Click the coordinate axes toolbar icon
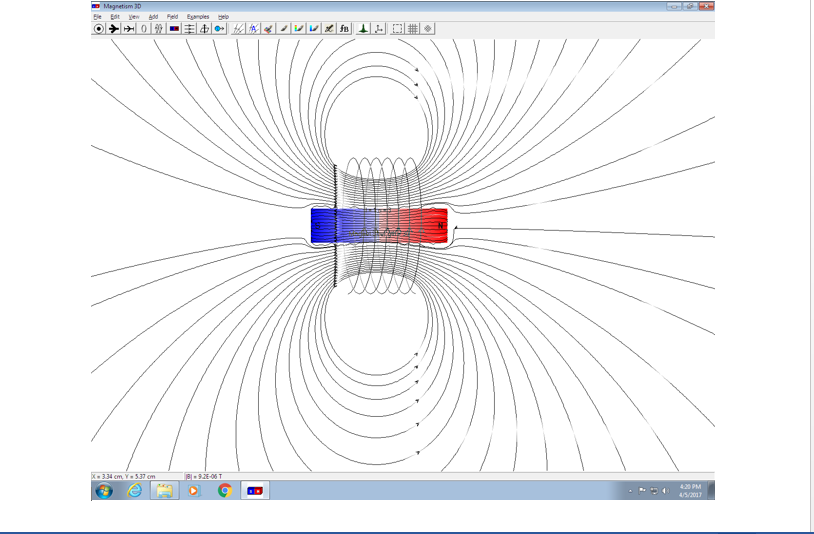 tap(379, 29)
